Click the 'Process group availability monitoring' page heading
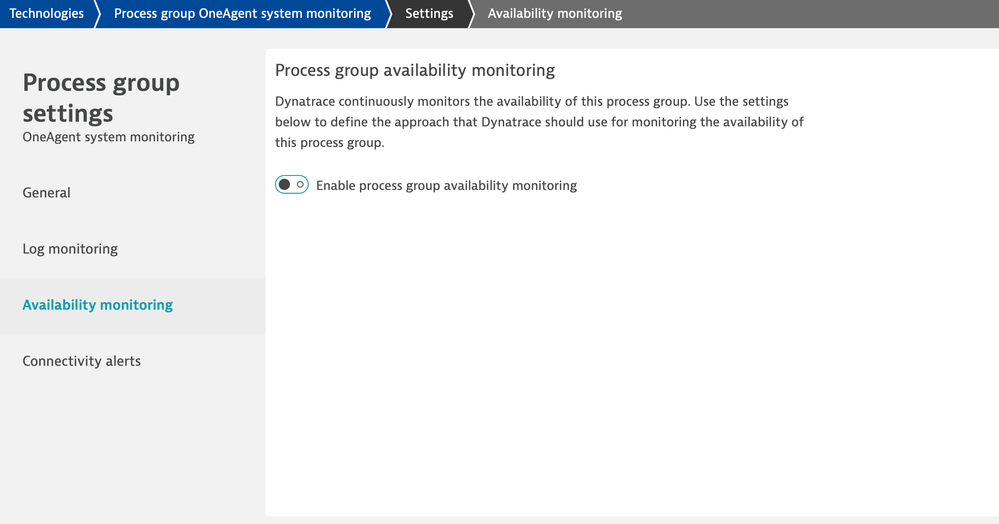Viewport: 999px width, 524px height. coord(414,71)
